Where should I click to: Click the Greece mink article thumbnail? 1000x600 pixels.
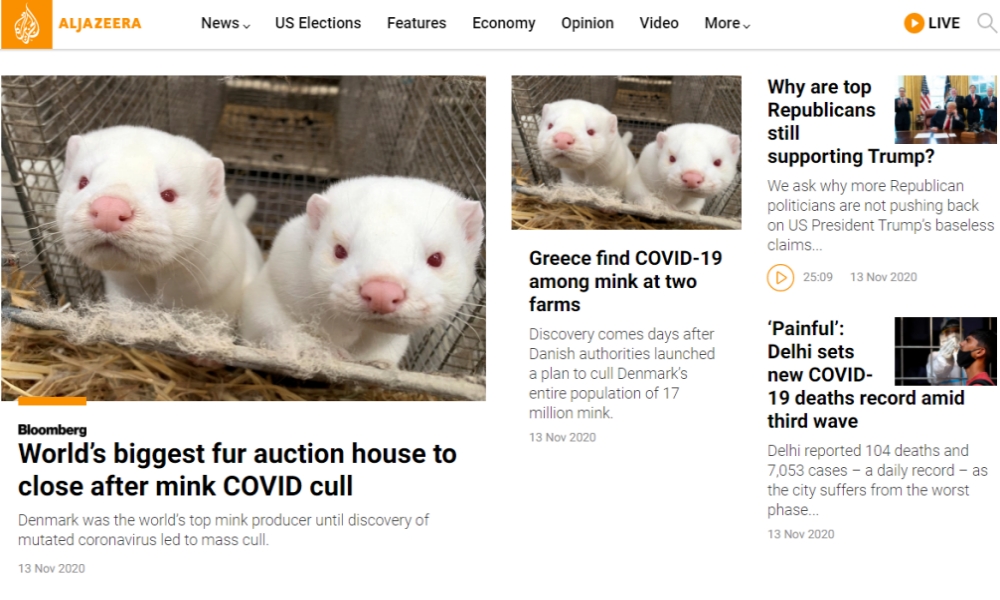tap(626, 152)
